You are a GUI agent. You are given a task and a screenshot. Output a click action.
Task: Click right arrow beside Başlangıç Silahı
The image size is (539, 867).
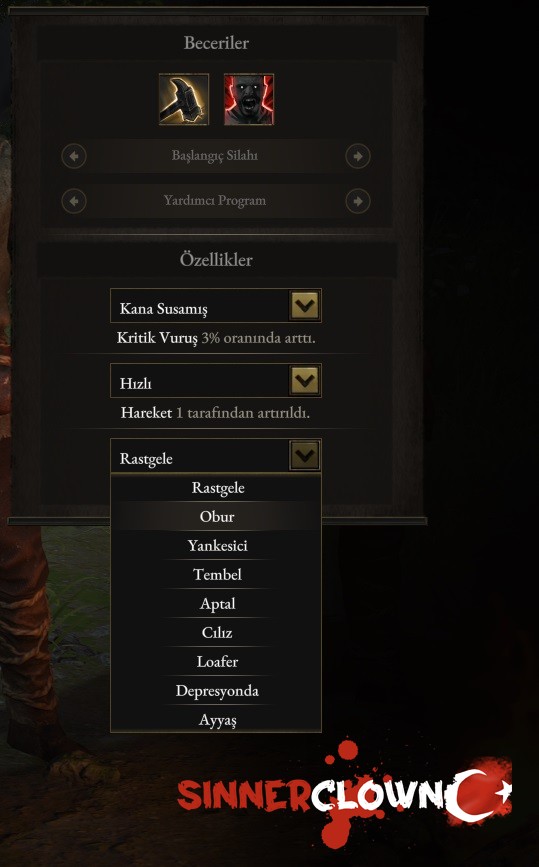pos(358,156)
